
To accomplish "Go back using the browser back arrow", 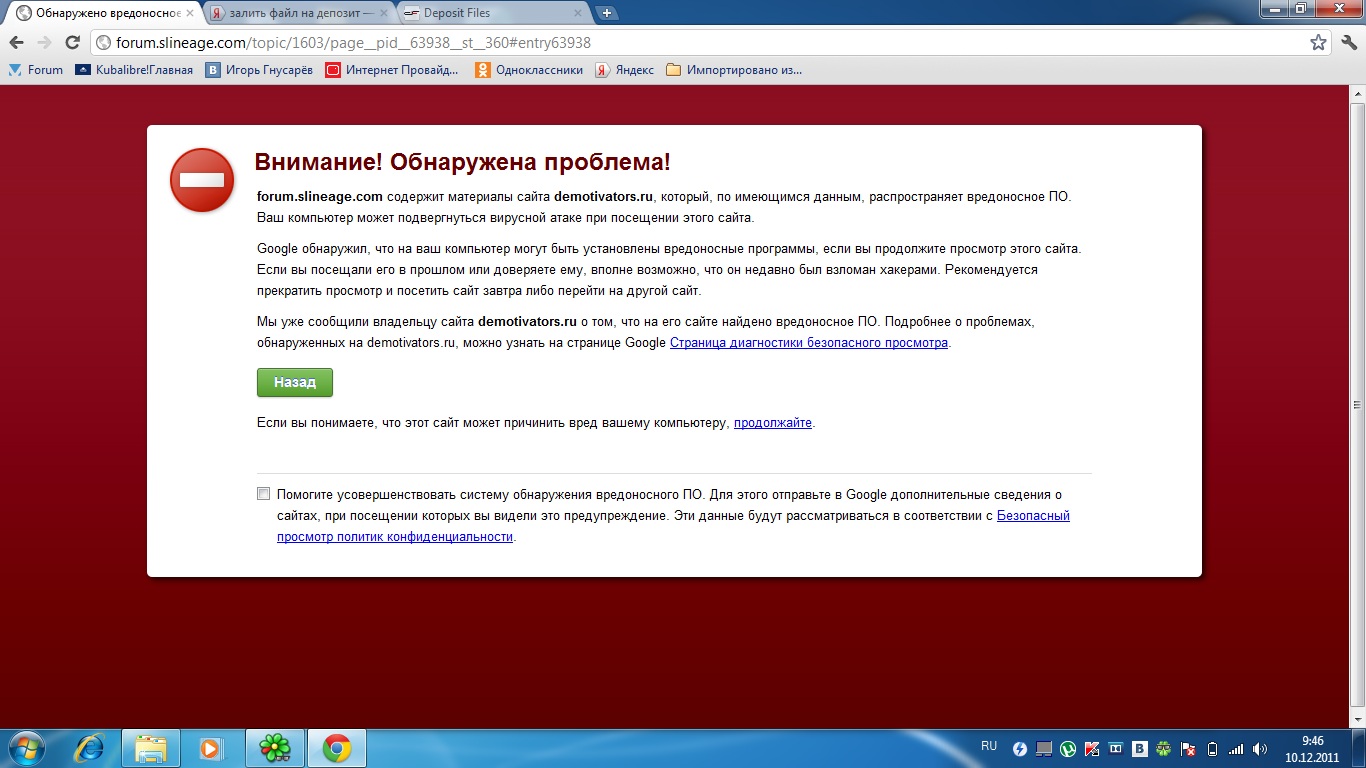I will point(16,43).
